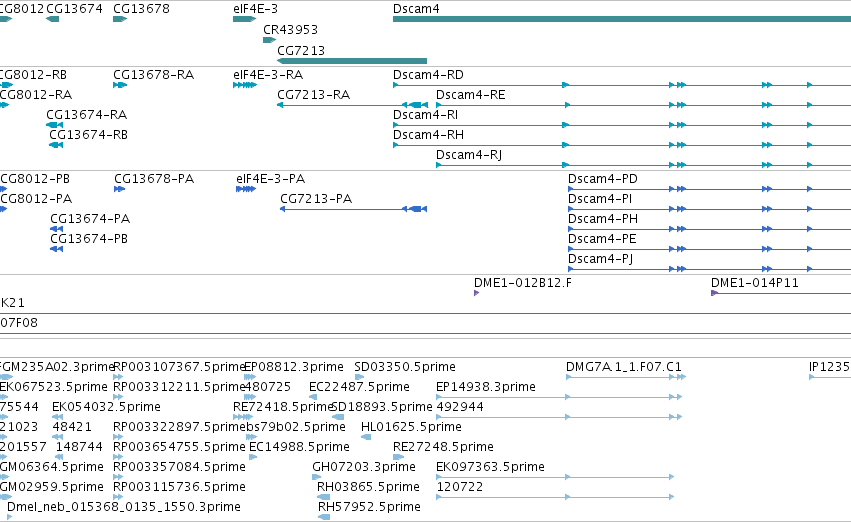Screen dimensions: 851x522
Task: Select the RH03865.5prime EST glyph
Action: coord(323,498)
